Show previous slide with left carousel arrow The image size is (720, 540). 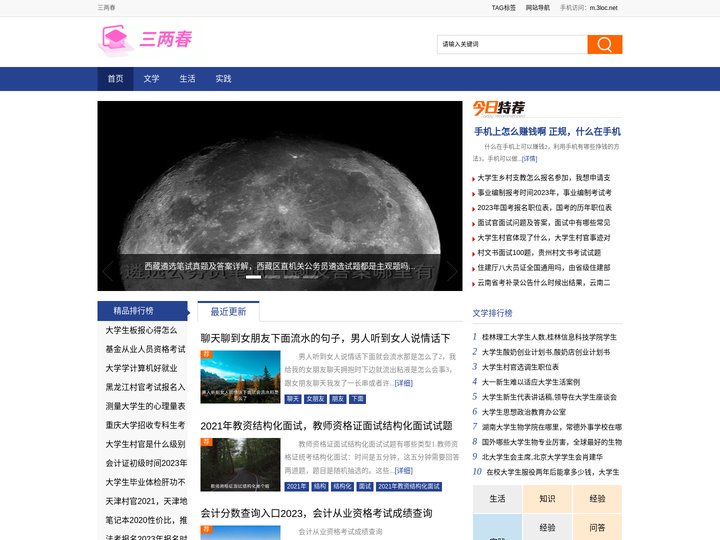point(108,271)
